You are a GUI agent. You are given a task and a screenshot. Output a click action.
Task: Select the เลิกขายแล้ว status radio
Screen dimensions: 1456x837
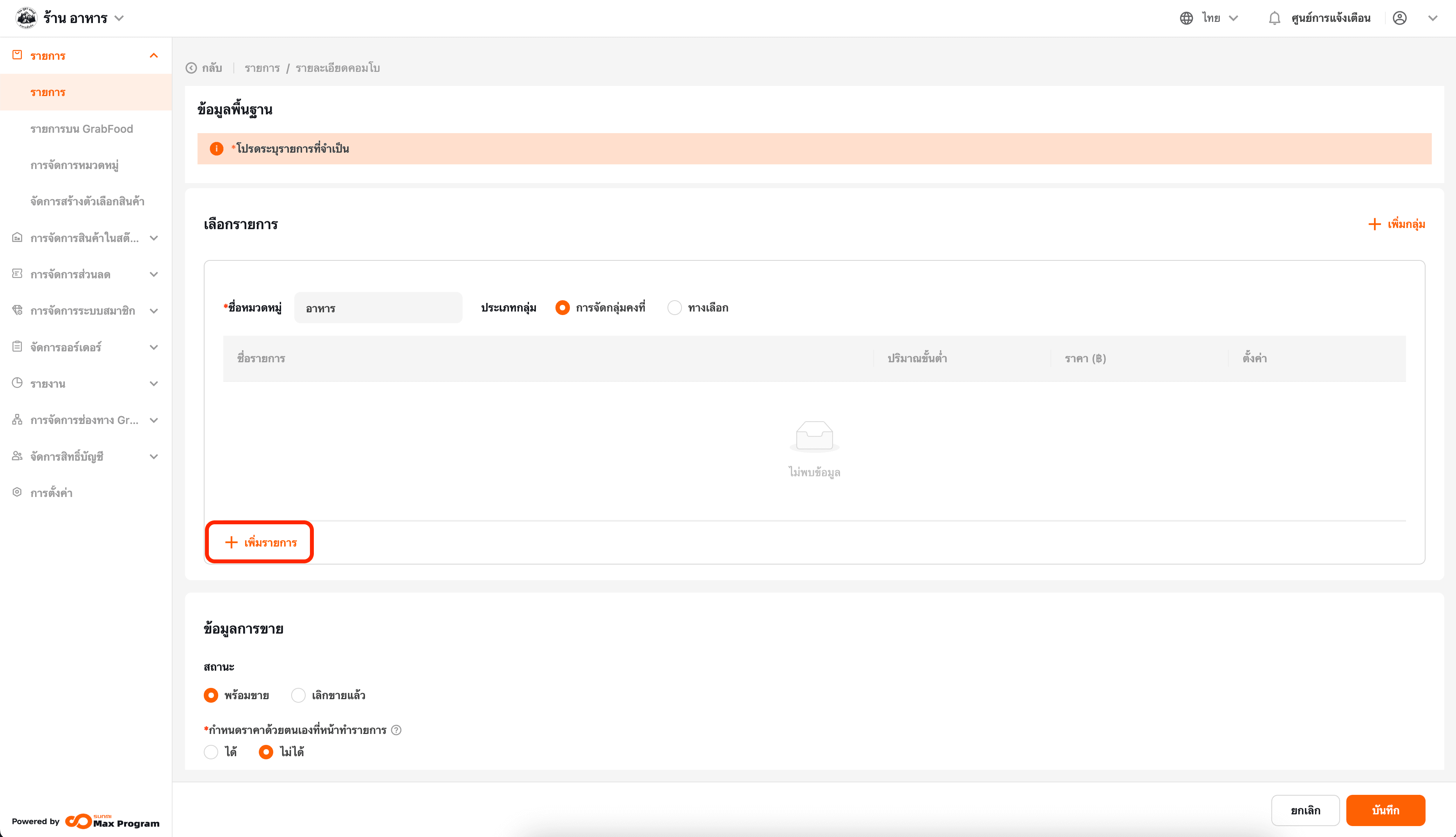click(298, 695)
